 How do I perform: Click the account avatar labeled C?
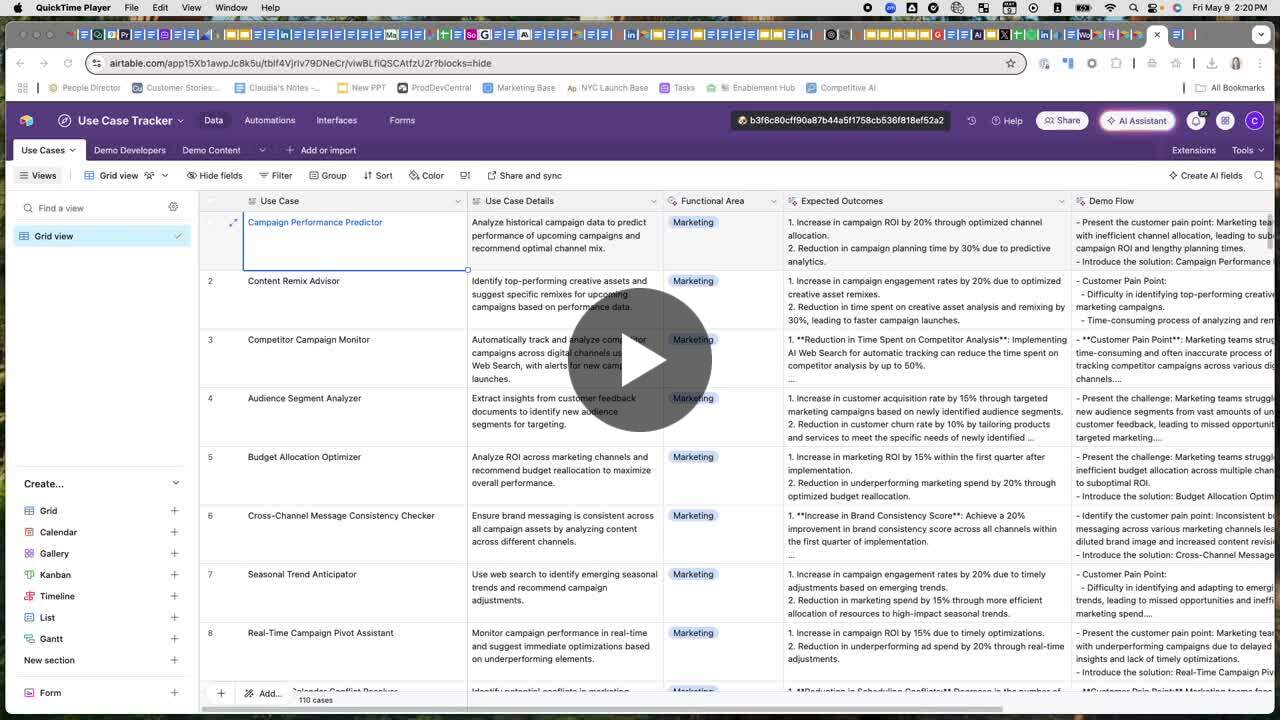point(1254,120)
